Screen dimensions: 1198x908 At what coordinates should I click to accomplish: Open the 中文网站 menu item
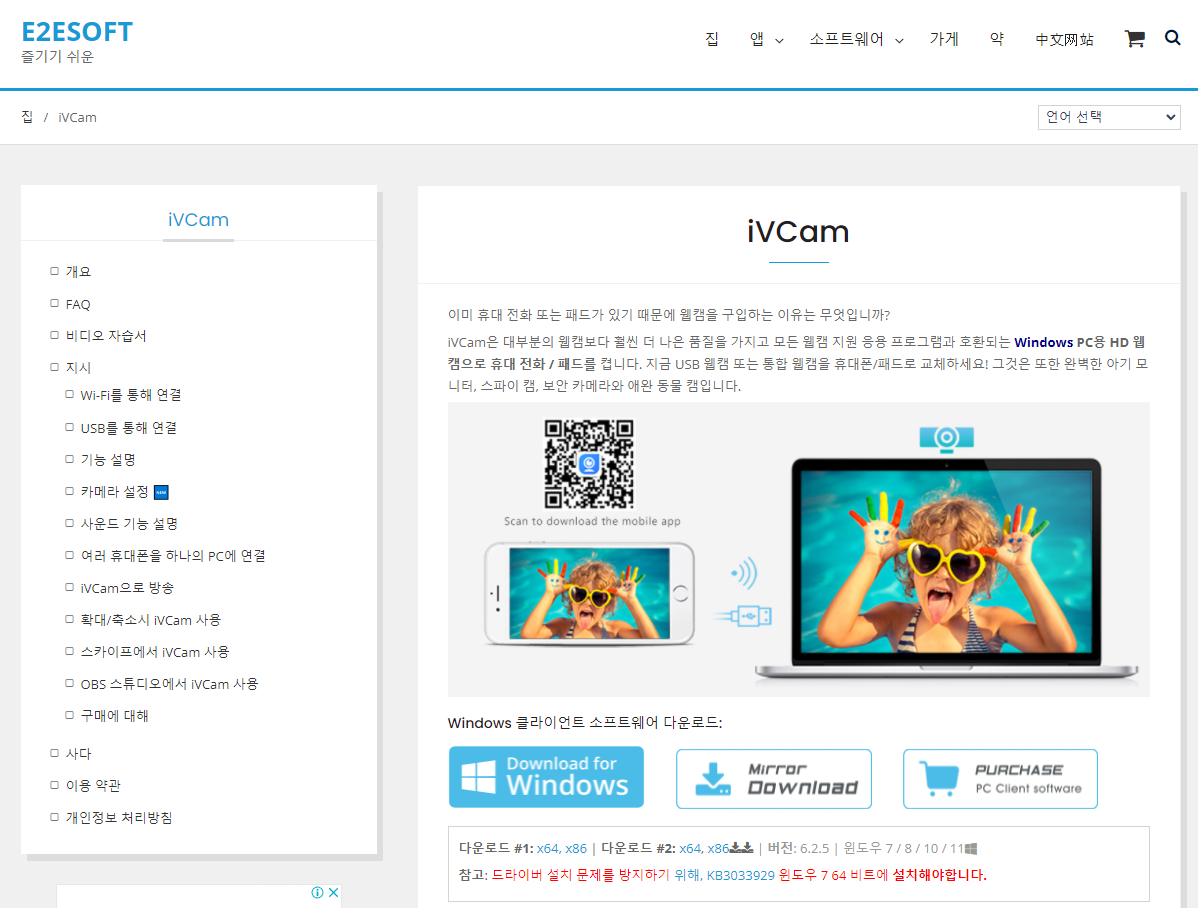1064,39
